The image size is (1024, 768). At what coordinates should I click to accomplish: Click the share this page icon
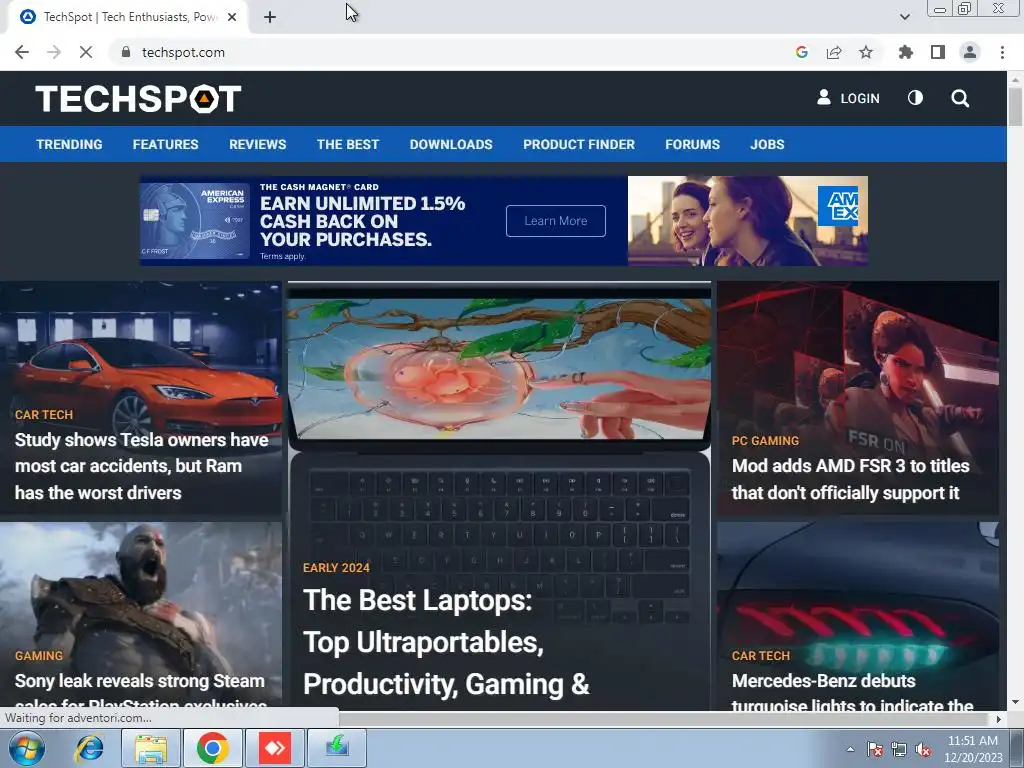click(x=834, y=52)
